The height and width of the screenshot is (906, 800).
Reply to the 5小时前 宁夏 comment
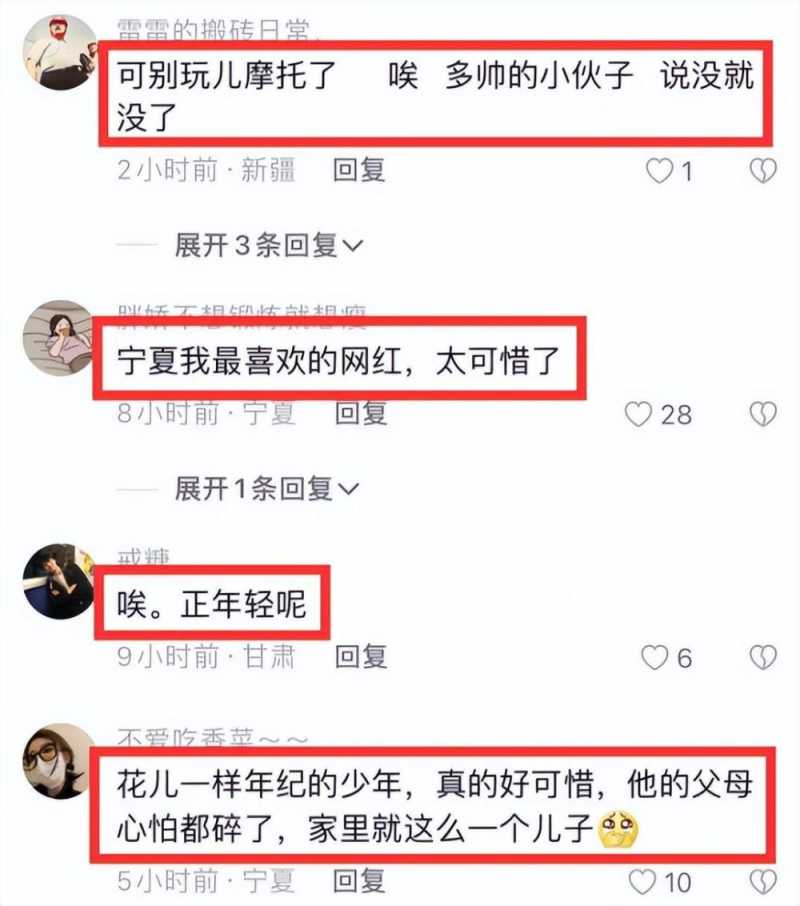click(x=359, y=881)
